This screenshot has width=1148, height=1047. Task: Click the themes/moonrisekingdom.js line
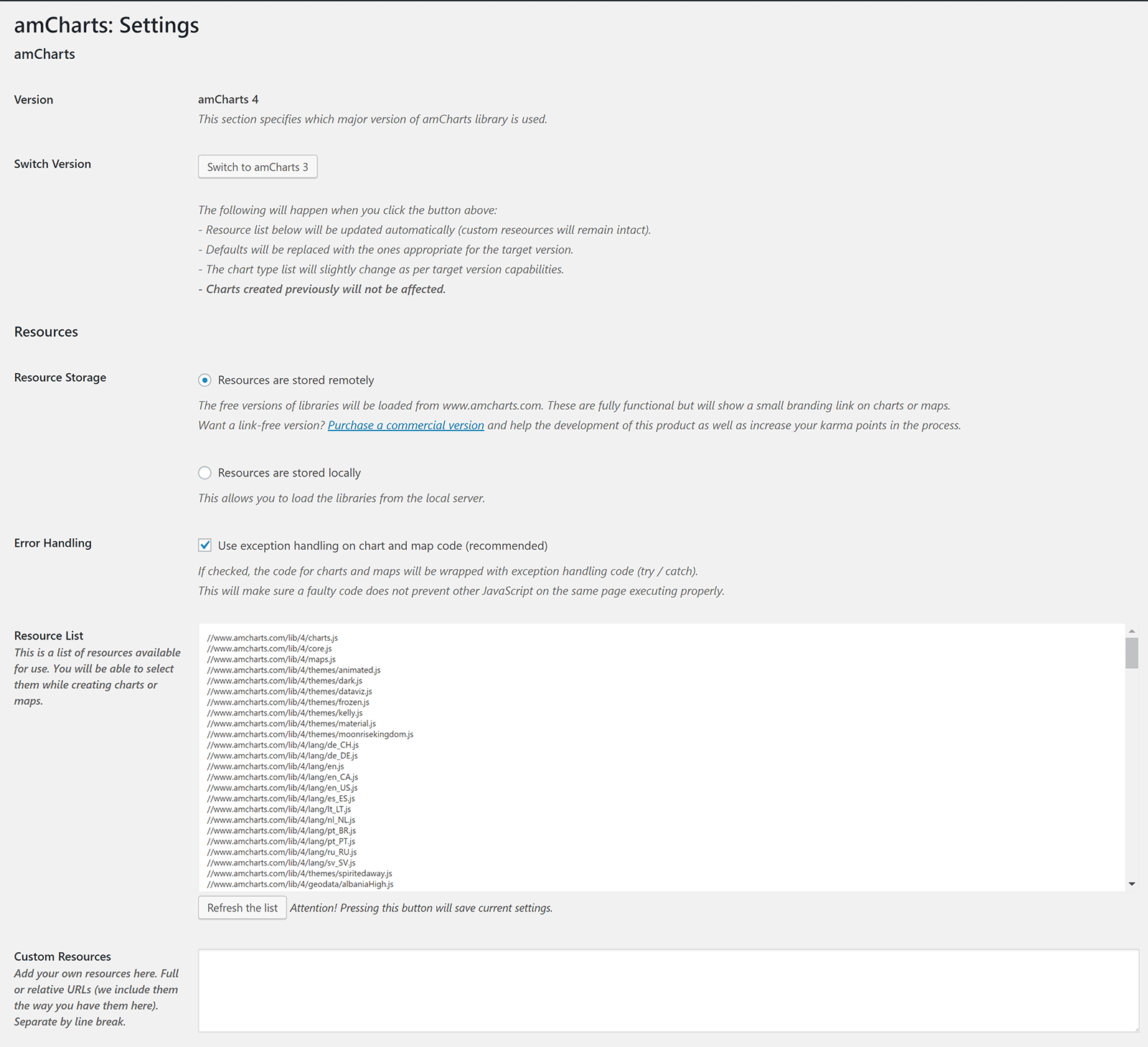point(311,735)
